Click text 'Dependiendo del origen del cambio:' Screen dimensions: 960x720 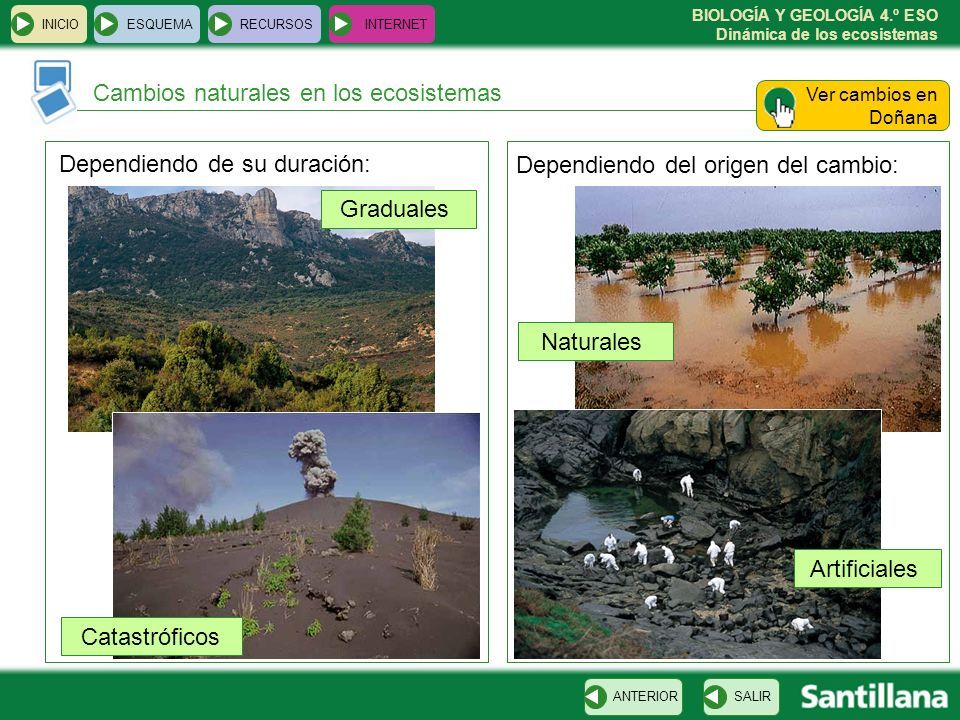pyautogui.click(x=707, y=165)
